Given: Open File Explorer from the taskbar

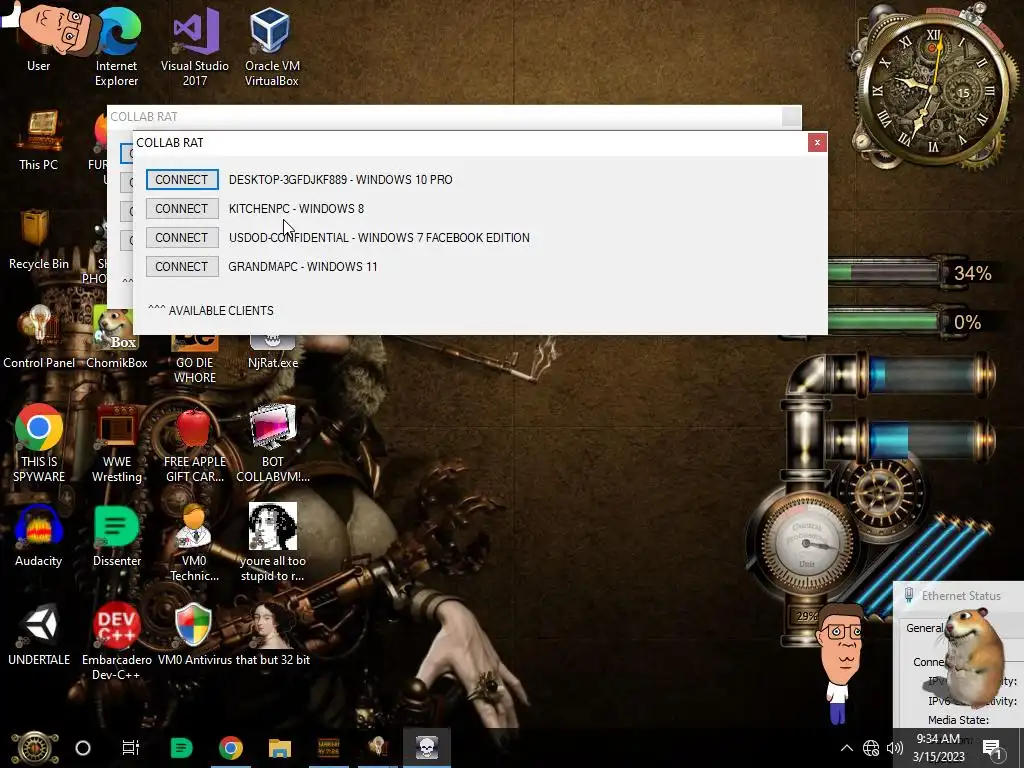Looking at the screenshot, I should 280,748.
